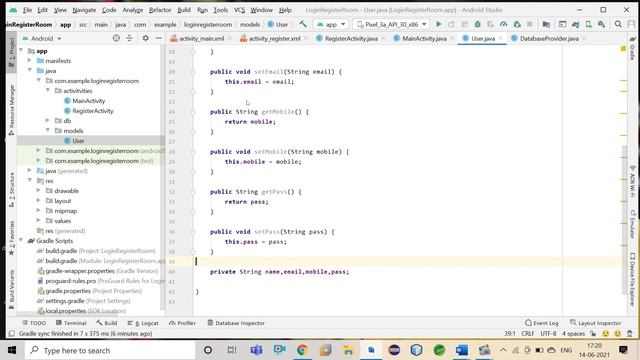
Task: Open the TODO tool window
Action: (x=34, y=323)
